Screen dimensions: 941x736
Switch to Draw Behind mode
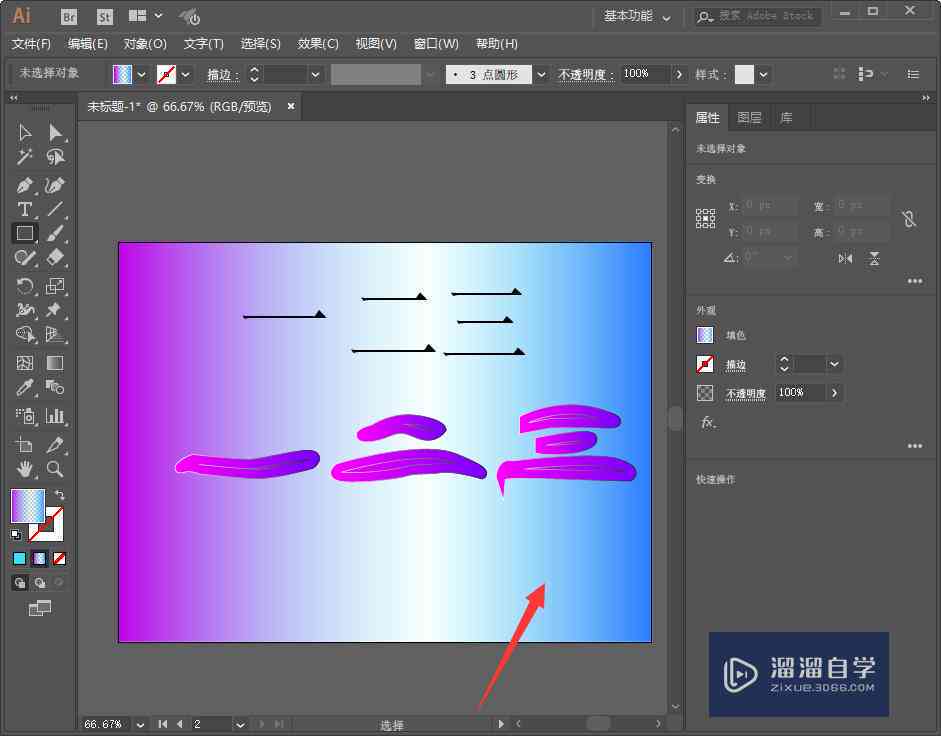(x=40, y=582)
